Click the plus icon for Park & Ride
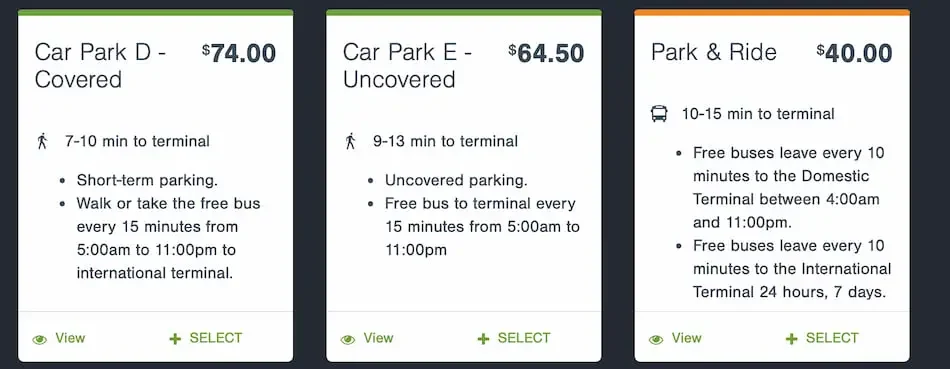The height and width of the screenshot is (369, 950). (x=791, y=339)
